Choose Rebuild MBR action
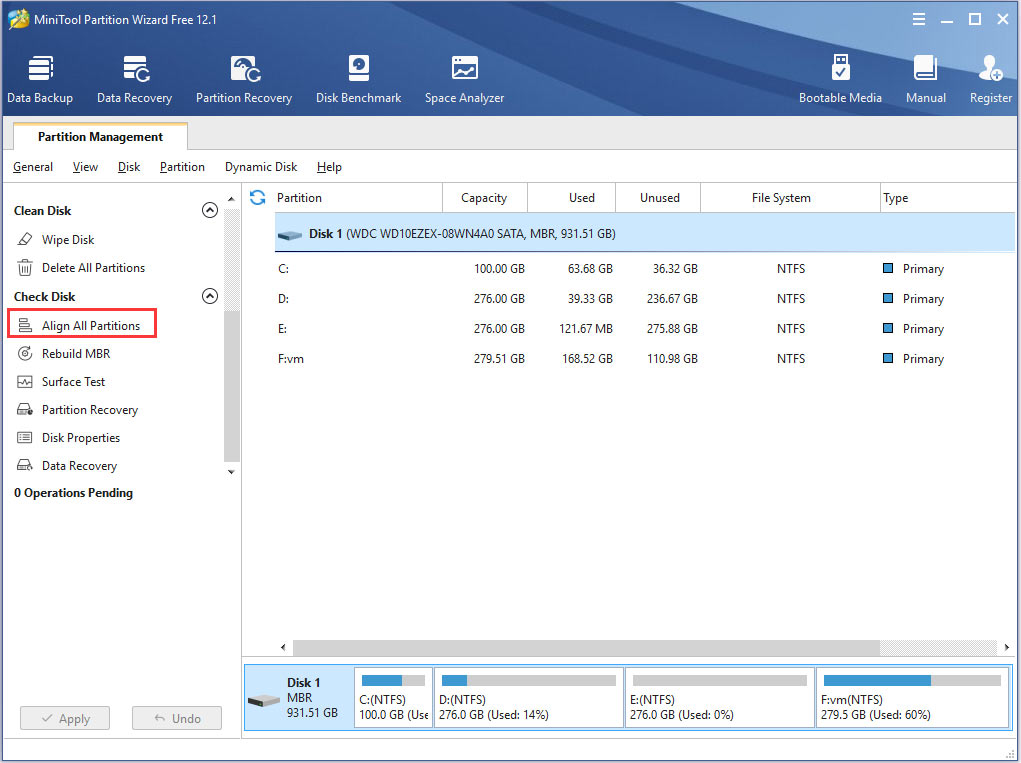Image resolution: width=1021 pixels, height=763 pixels. (76, 354)
